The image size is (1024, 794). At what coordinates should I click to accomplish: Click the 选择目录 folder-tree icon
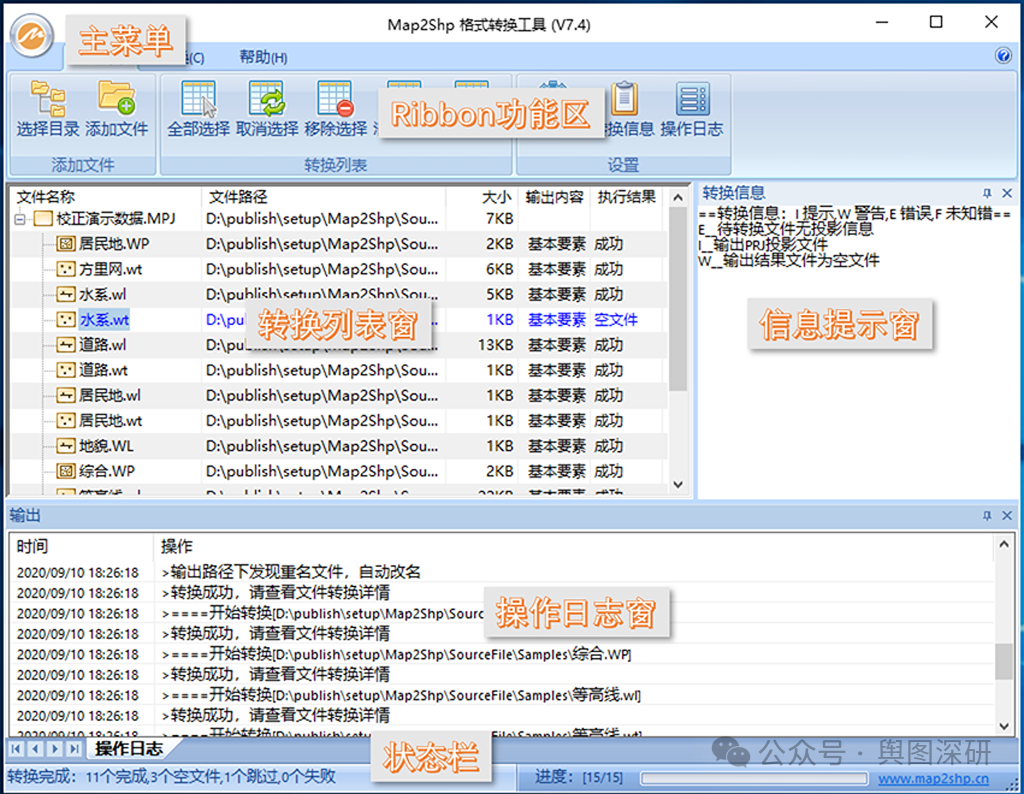click(x=48, y=99)
